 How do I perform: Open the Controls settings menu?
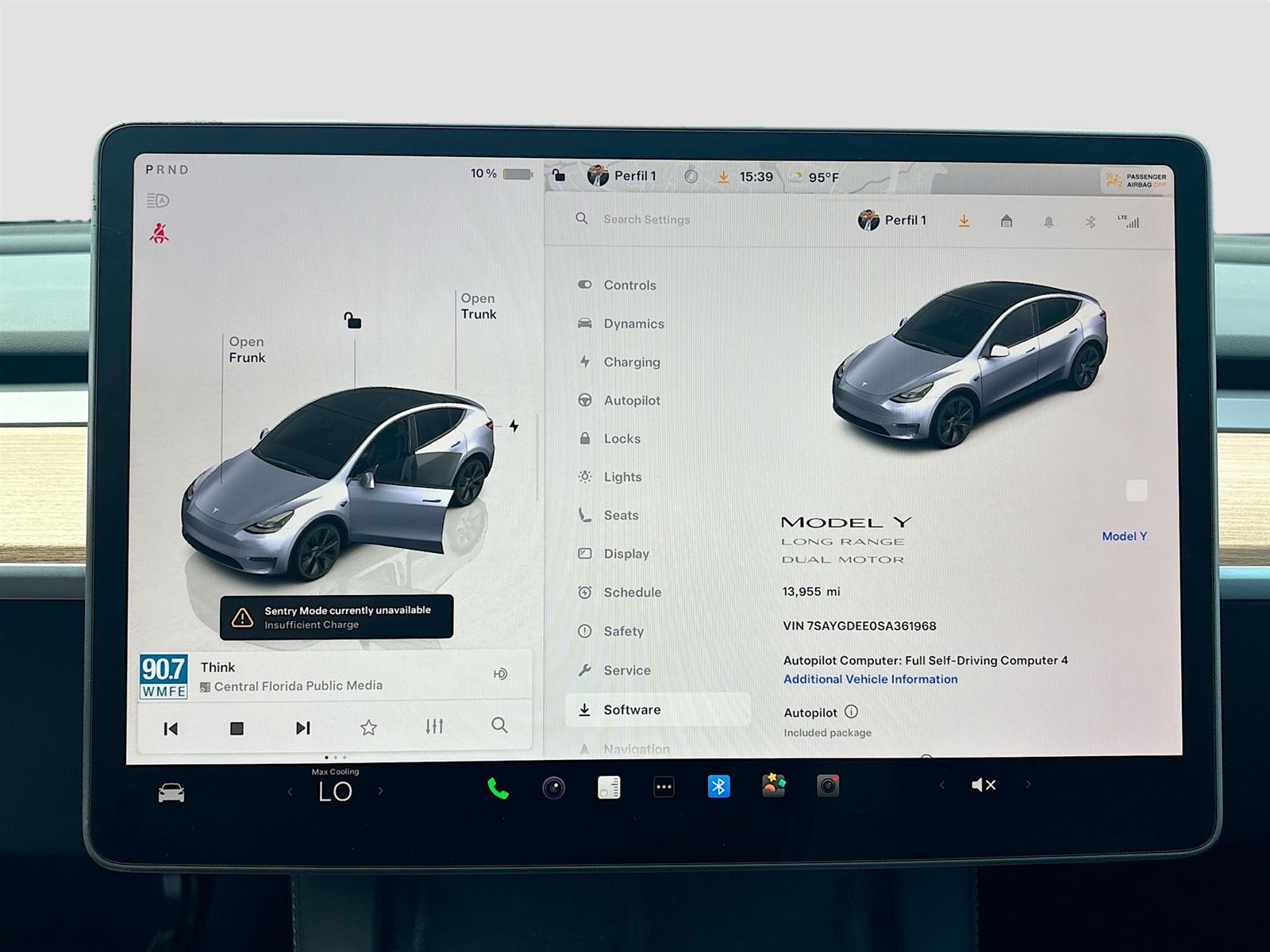pos(618,285)
